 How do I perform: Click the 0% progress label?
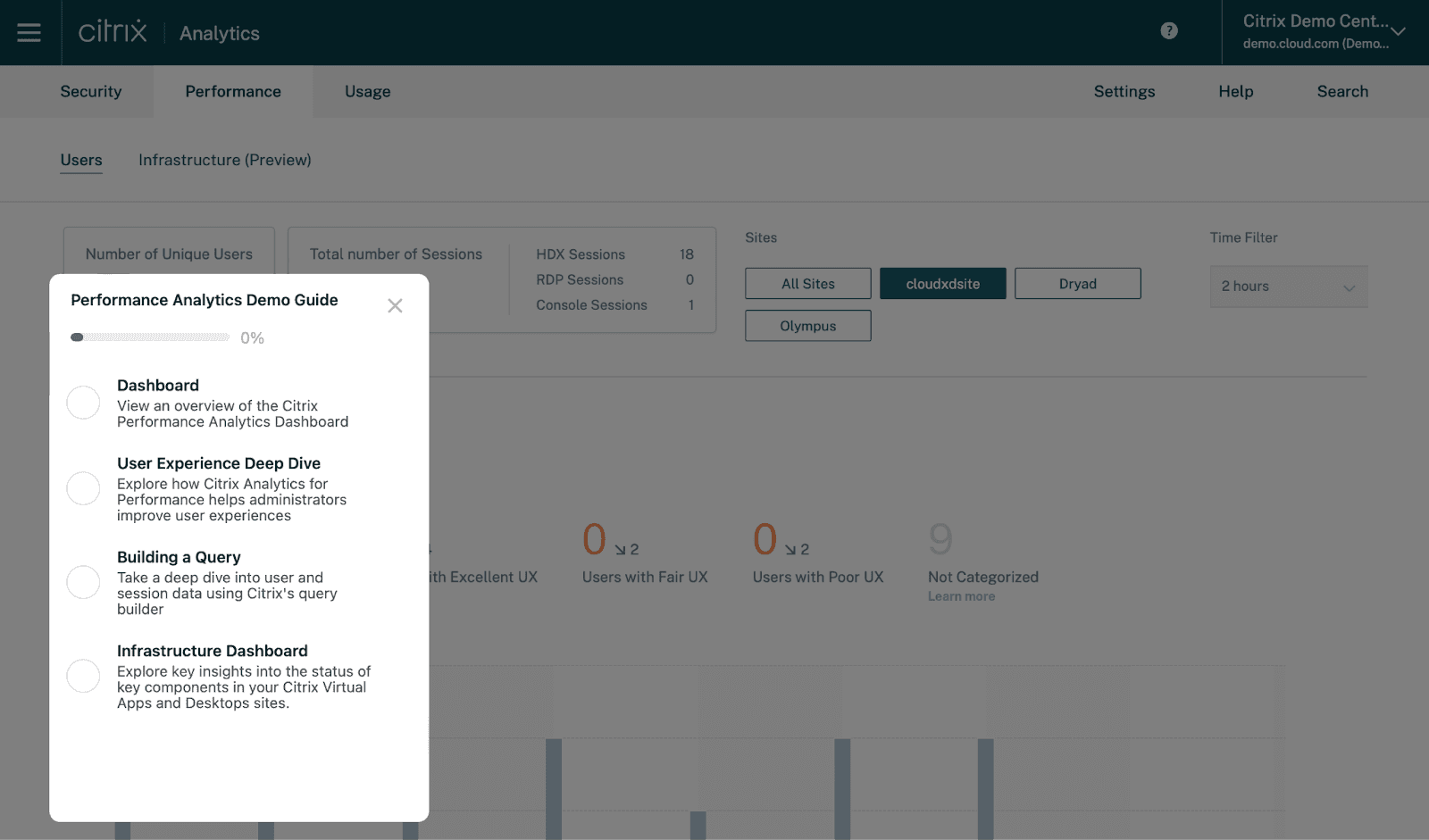252,338
